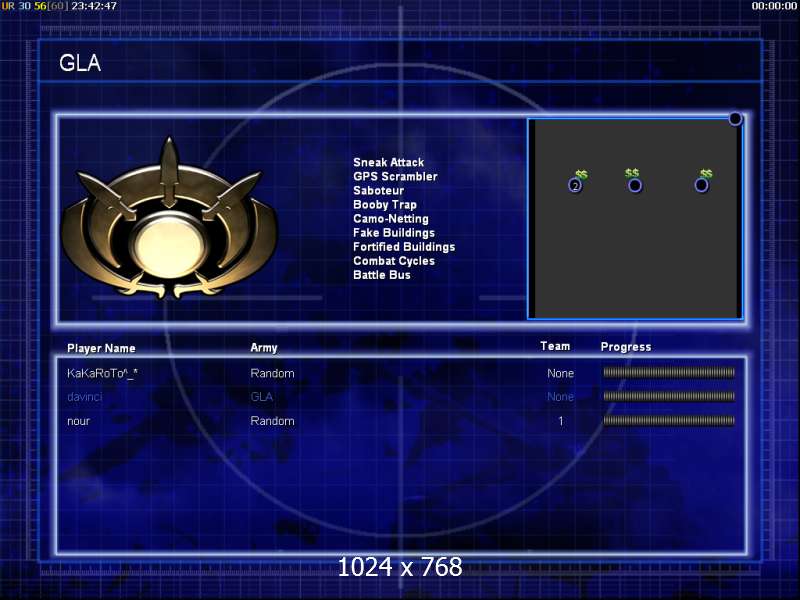
Task: Click KaKaRoTo's loading progress bar
Action: pyautogui.click(x=668, y=373)
